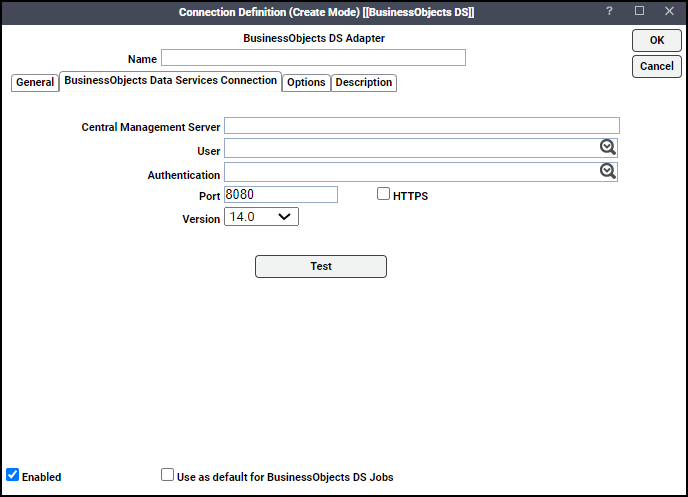Open the Authentication lookup magnifier icon
The width and height of the screenshot is (688, 497).
608,171
